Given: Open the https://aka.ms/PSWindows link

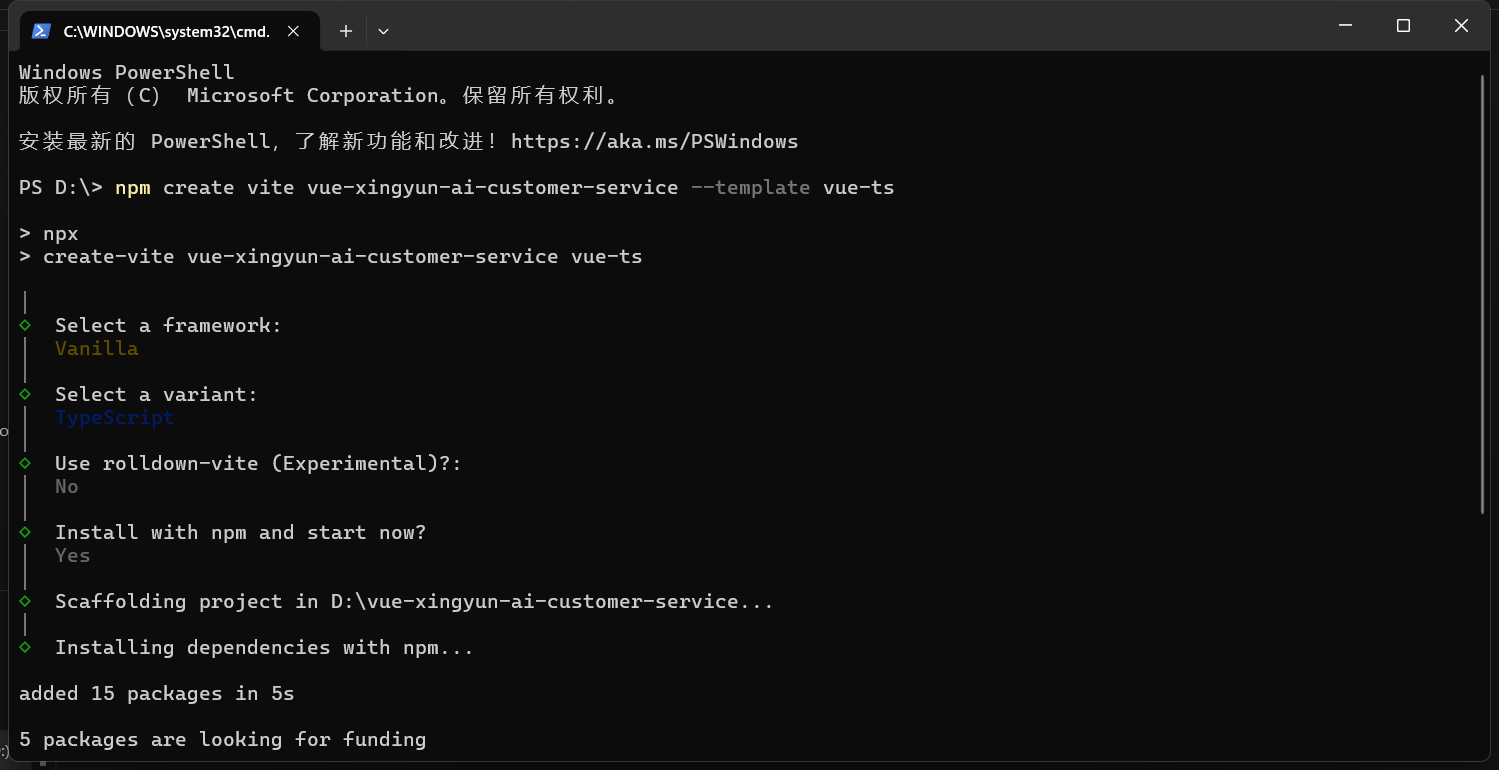Looking at the screenshot, I should [x=654, y=142].
